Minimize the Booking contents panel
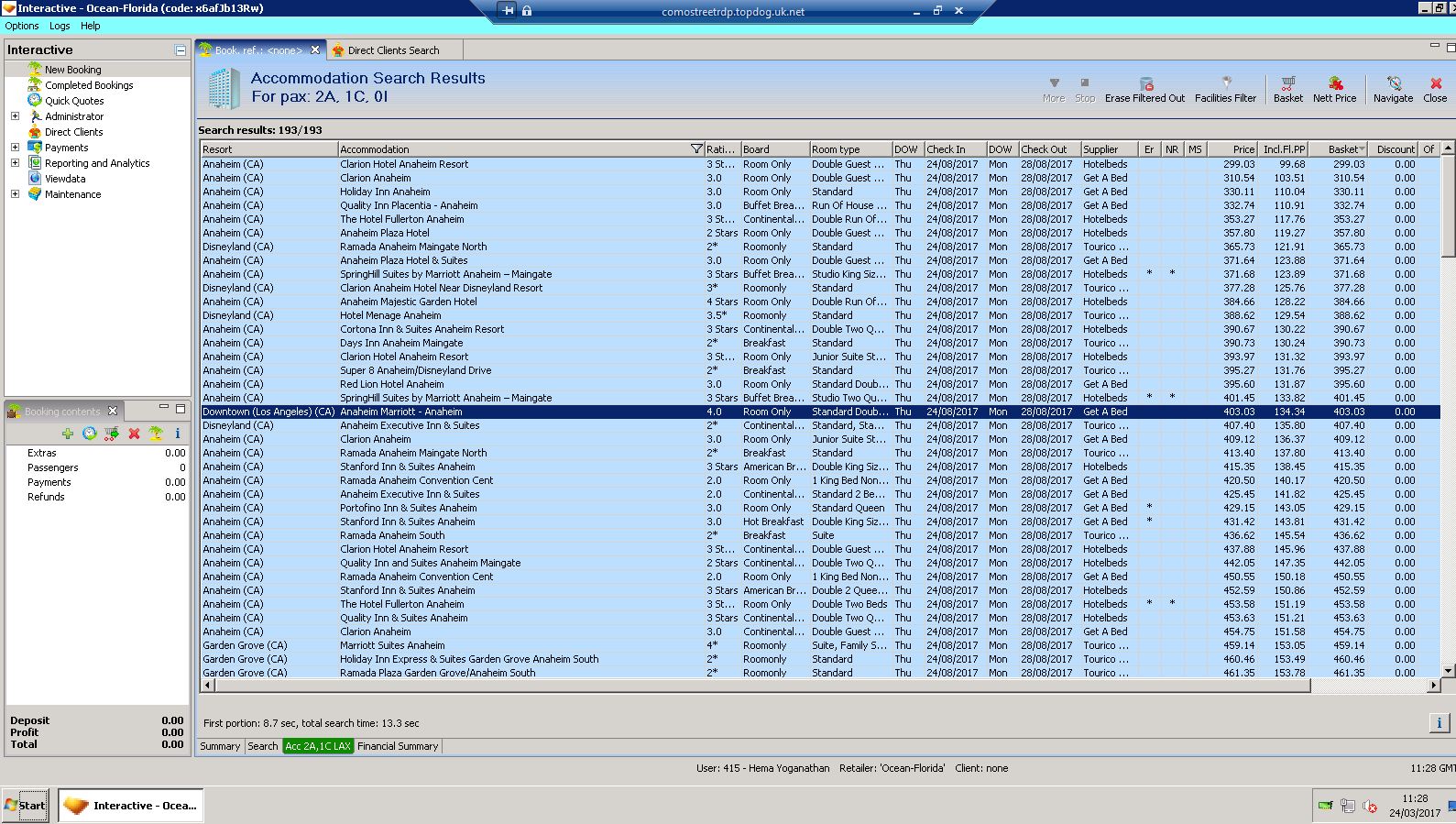The image size is (1456, 824). 164,408
